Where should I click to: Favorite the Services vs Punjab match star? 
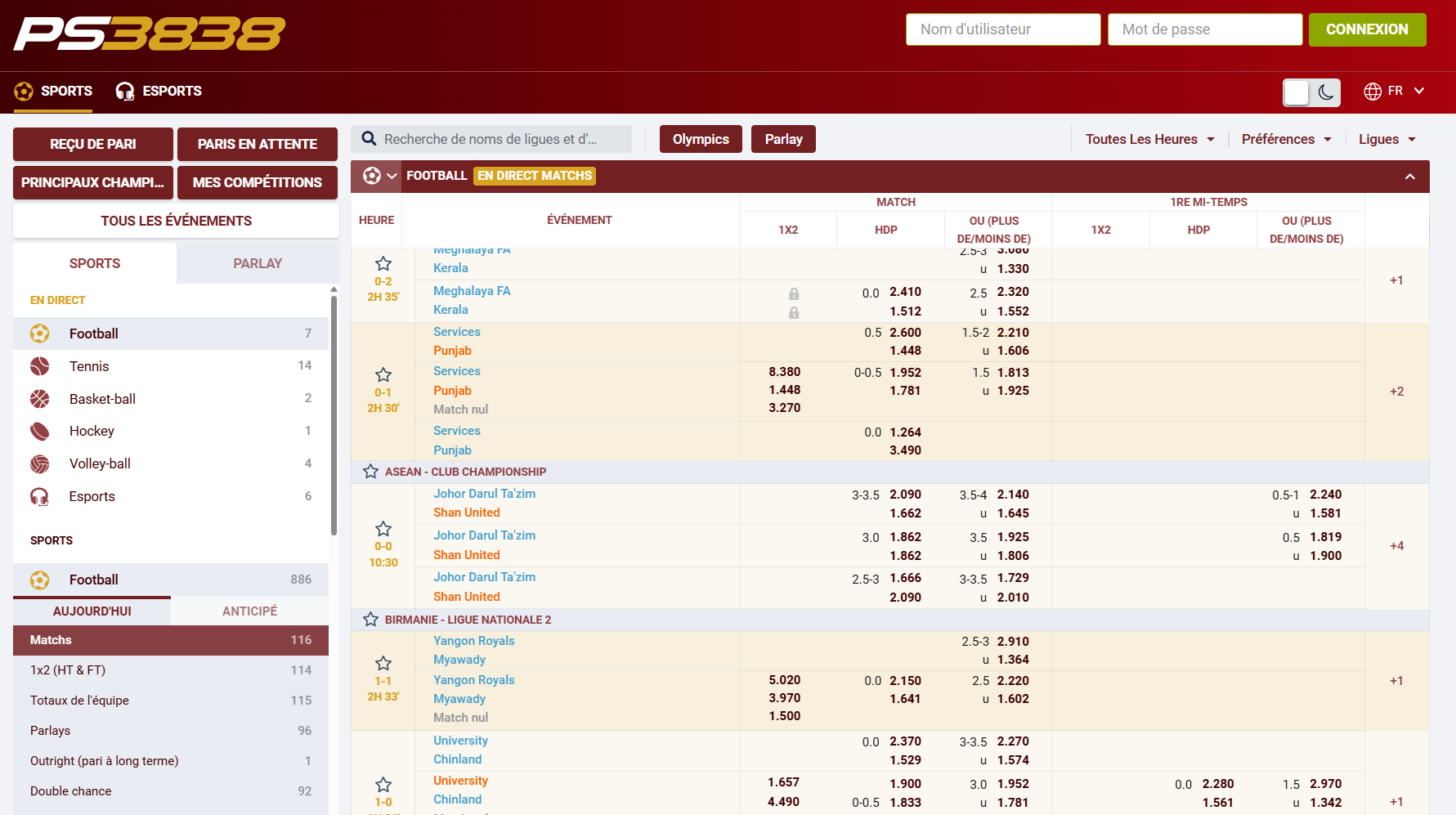(383, 375)
